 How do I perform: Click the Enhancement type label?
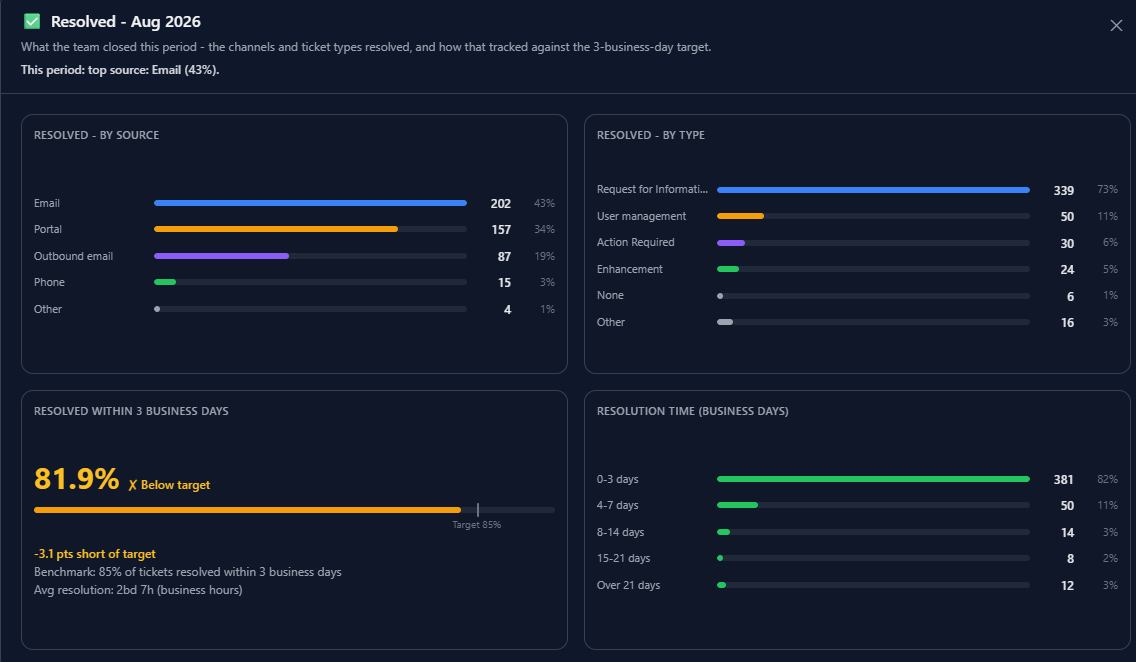[630, 269]
